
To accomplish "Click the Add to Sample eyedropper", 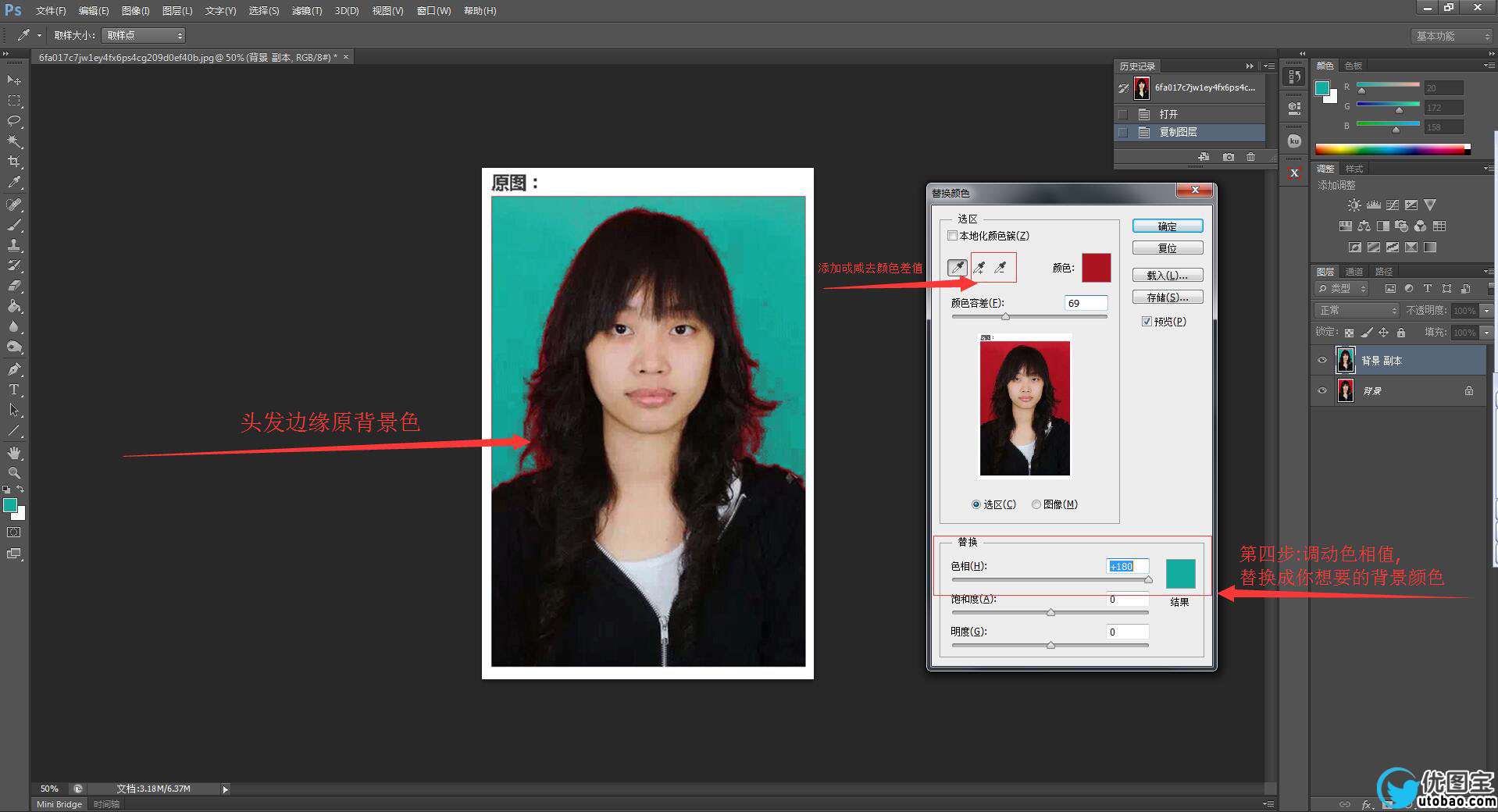I will pyautogui.click(x=979, y=268).
